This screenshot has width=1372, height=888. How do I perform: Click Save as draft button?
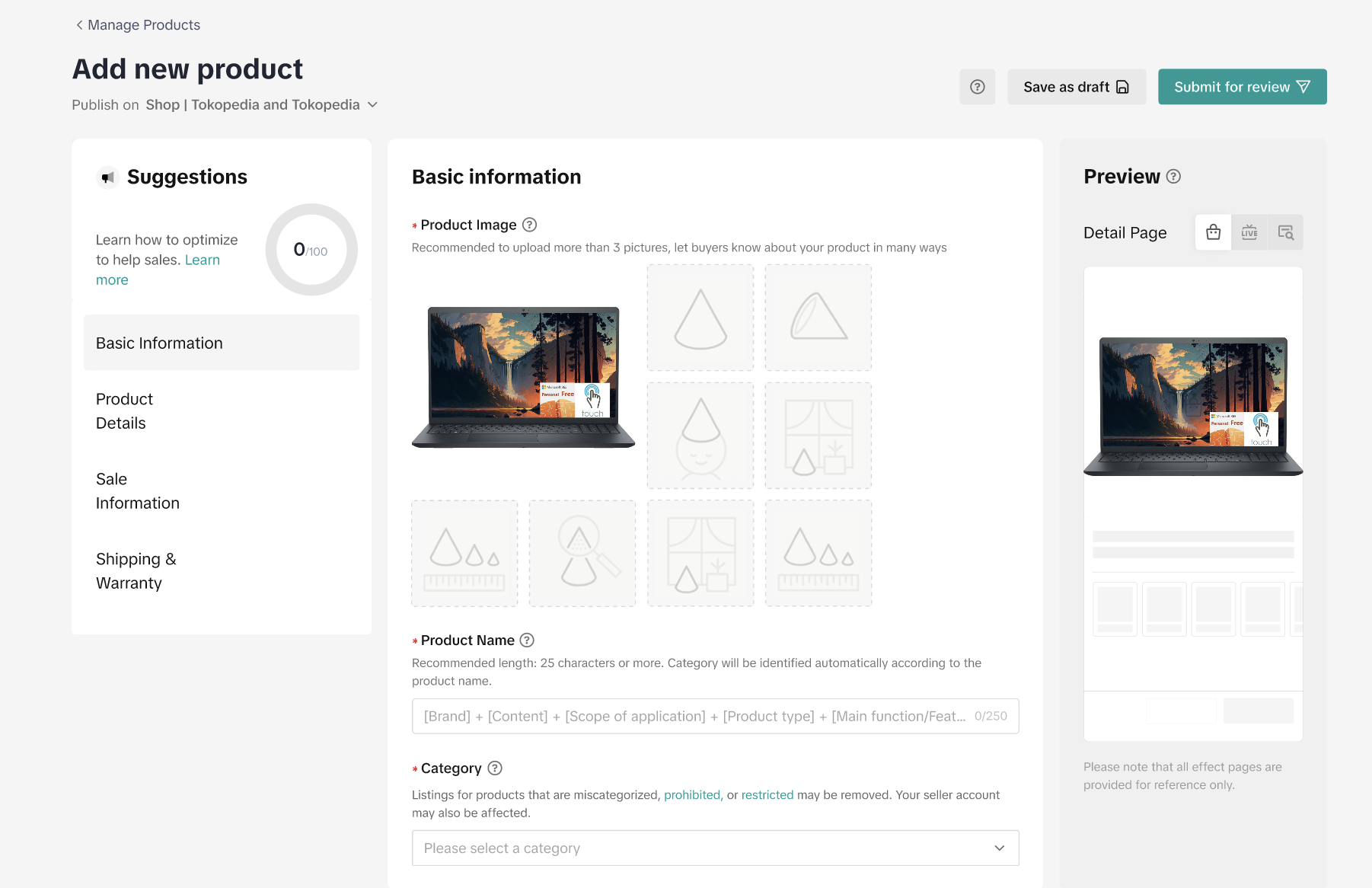tap(1076, 87)
